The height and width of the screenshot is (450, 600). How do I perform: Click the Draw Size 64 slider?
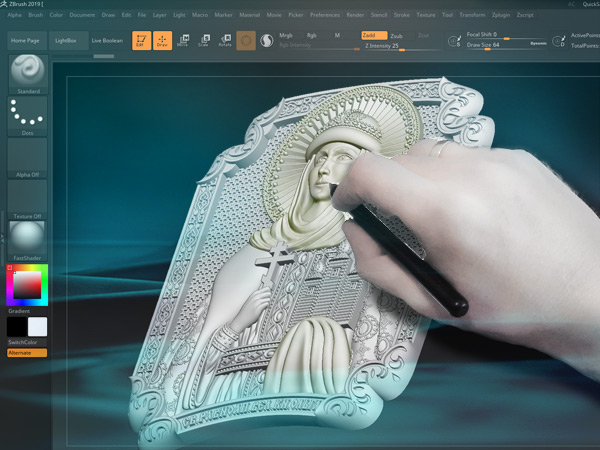507,46
